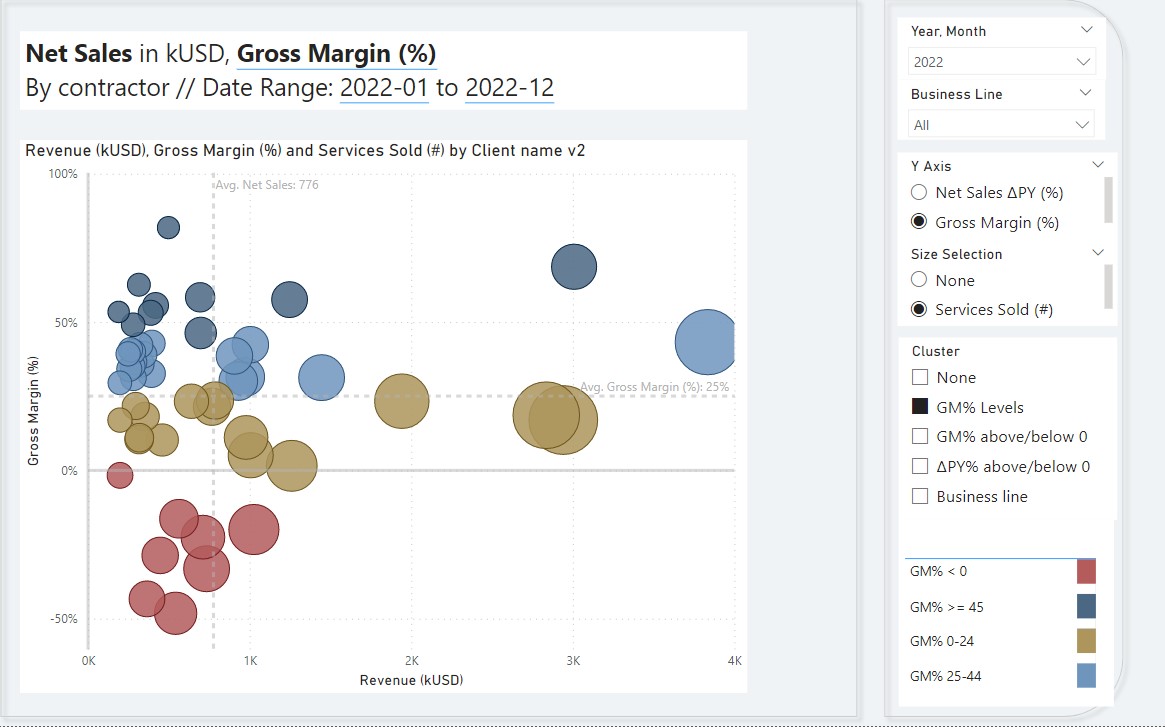Viewport: 1165px width, 727px height.
Task: Choose None for Size Selection
Action: 919,280
